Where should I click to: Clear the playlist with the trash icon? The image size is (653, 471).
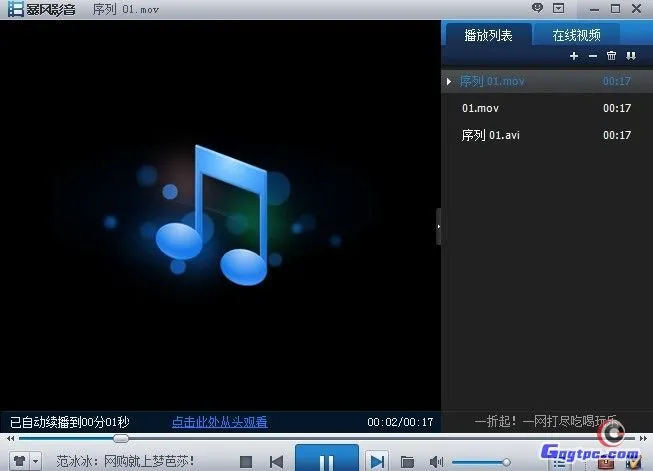pos(611,57)
